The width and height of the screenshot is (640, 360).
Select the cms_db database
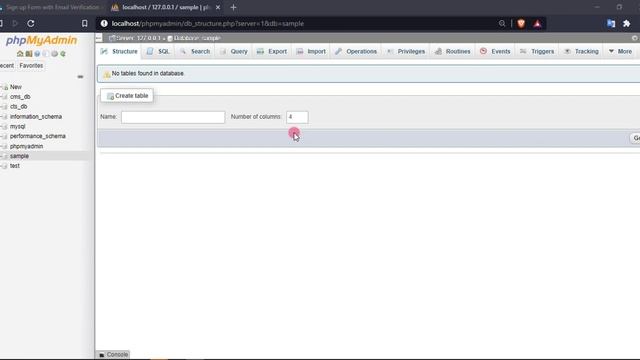click(20, 97)
